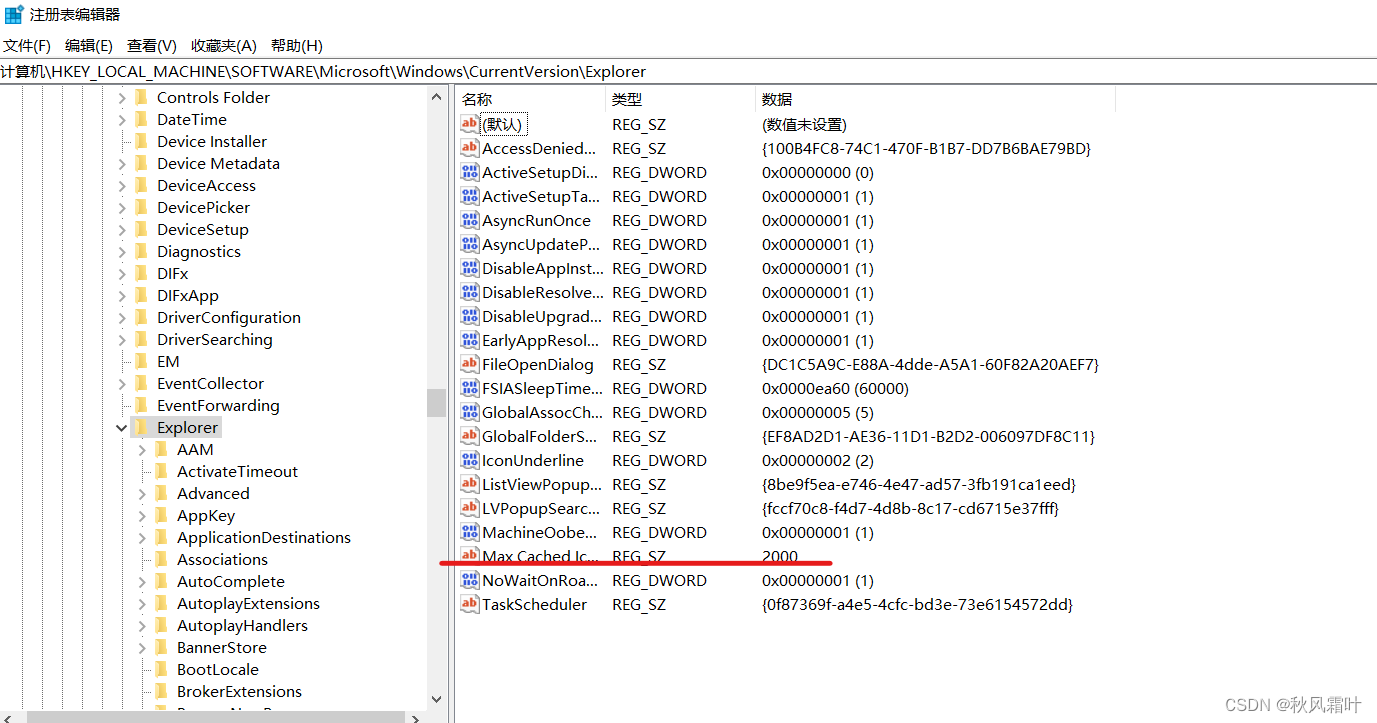Select the Associations subkey
1377x723 pixels.
[x=223, y=559]
